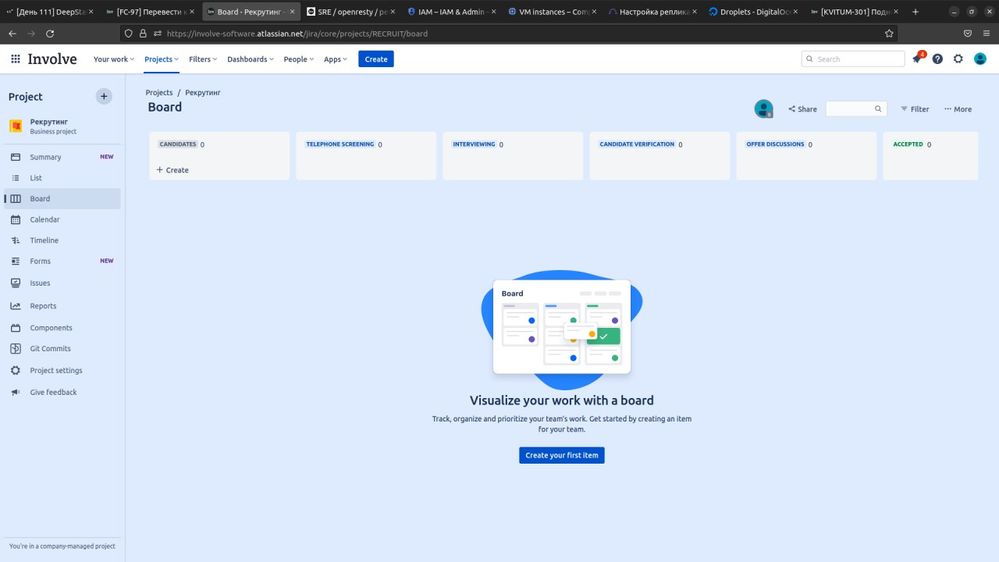The image size is (999, 562).
Task: Click the Calendar sidebar icon
Action: (x=16, y=219)
